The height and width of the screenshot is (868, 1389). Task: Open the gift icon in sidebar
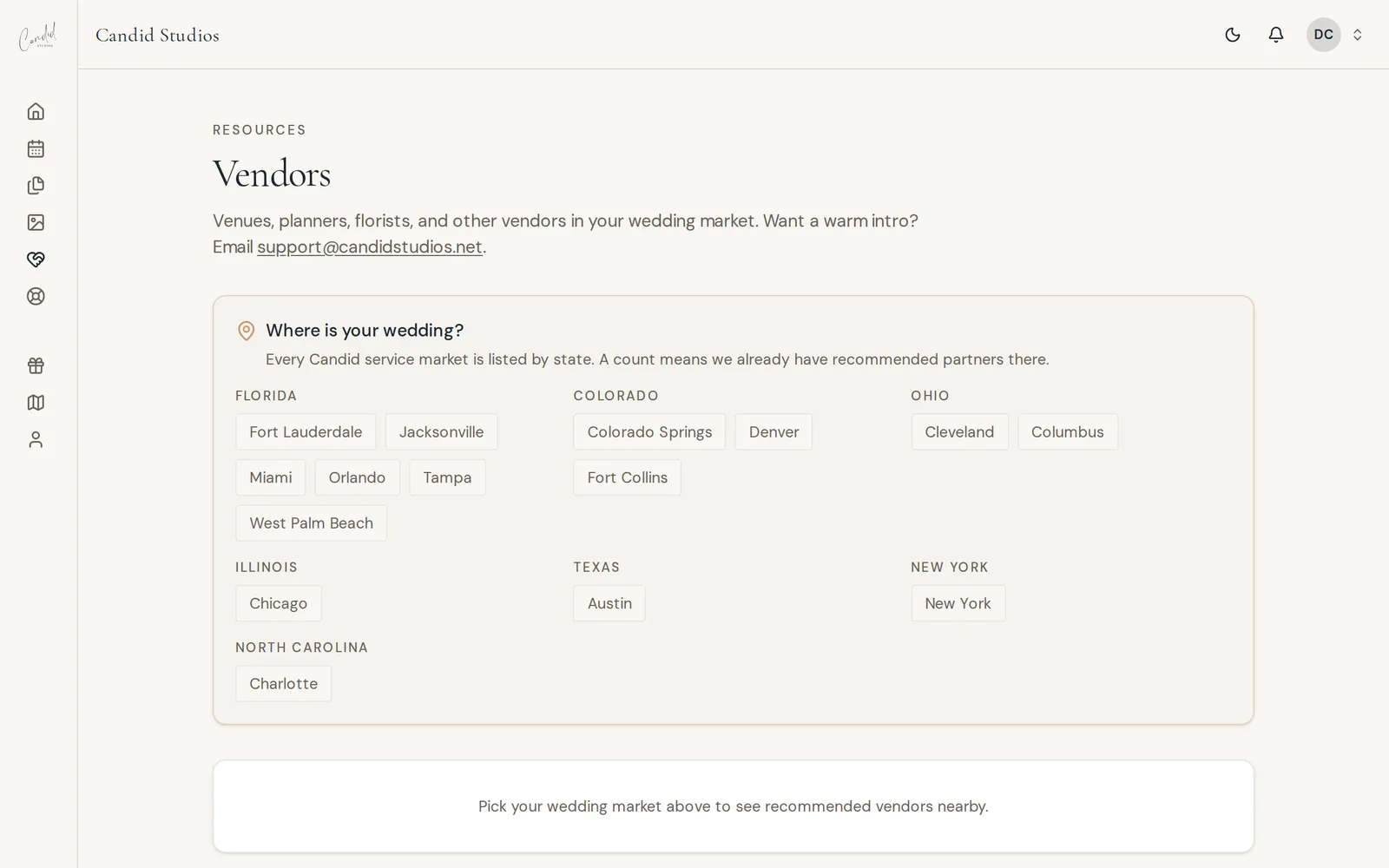pos(36,365)
